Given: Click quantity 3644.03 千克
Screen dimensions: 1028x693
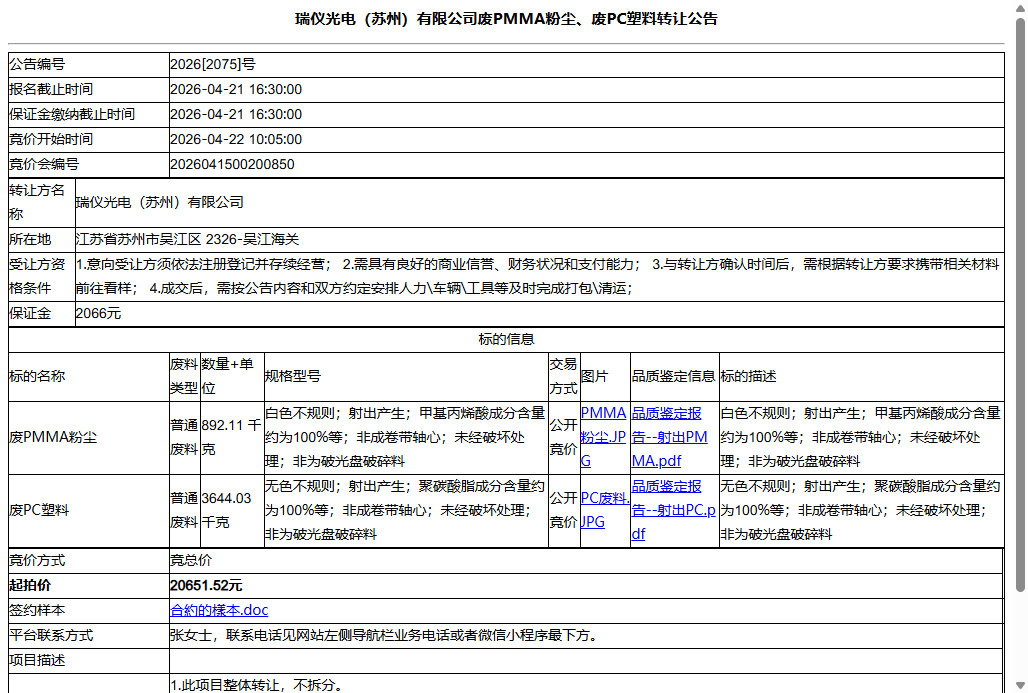Looking at the screenshot, I should pyautogui.click(x=226, y=510).
